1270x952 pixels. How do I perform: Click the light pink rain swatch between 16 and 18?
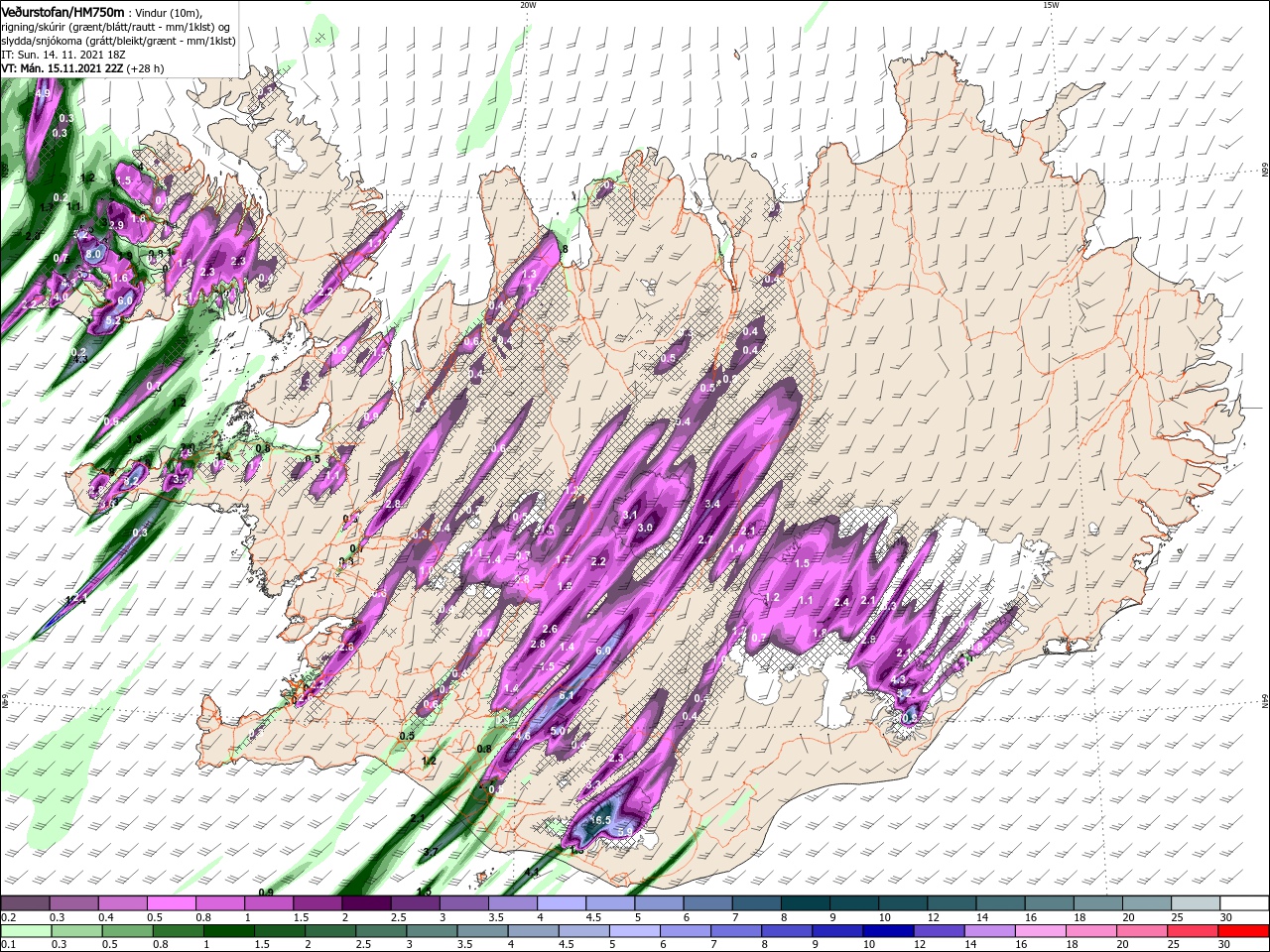pyautogui.click(x=1041, y=931)
